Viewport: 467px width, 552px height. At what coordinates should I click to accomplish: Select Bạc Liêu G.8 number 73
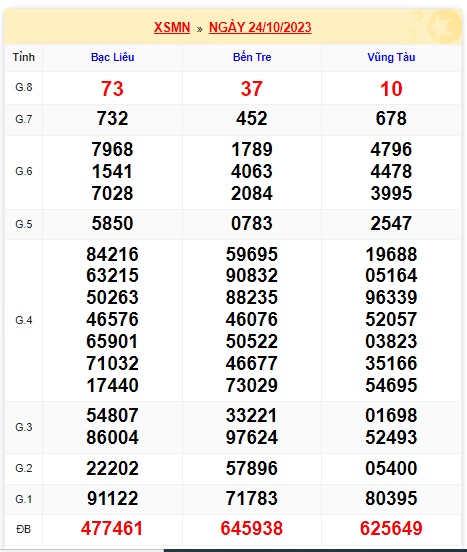(112, 89)
